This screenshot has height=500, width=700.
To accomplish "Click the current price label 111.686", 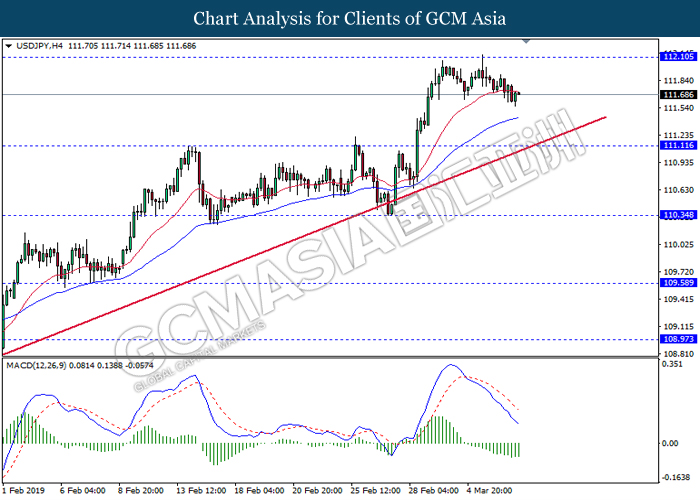I will point(678,95).
